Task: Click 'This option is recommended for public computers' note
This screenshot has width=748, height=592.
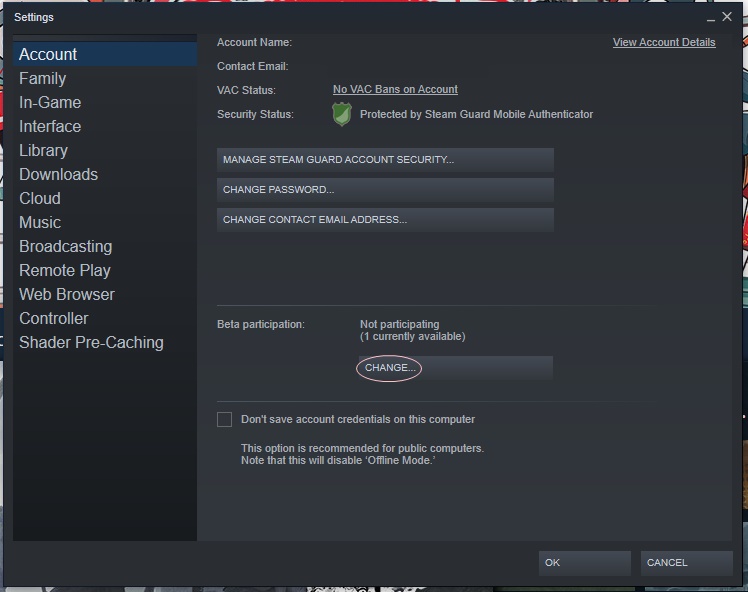Action: (x=362, y=448)
